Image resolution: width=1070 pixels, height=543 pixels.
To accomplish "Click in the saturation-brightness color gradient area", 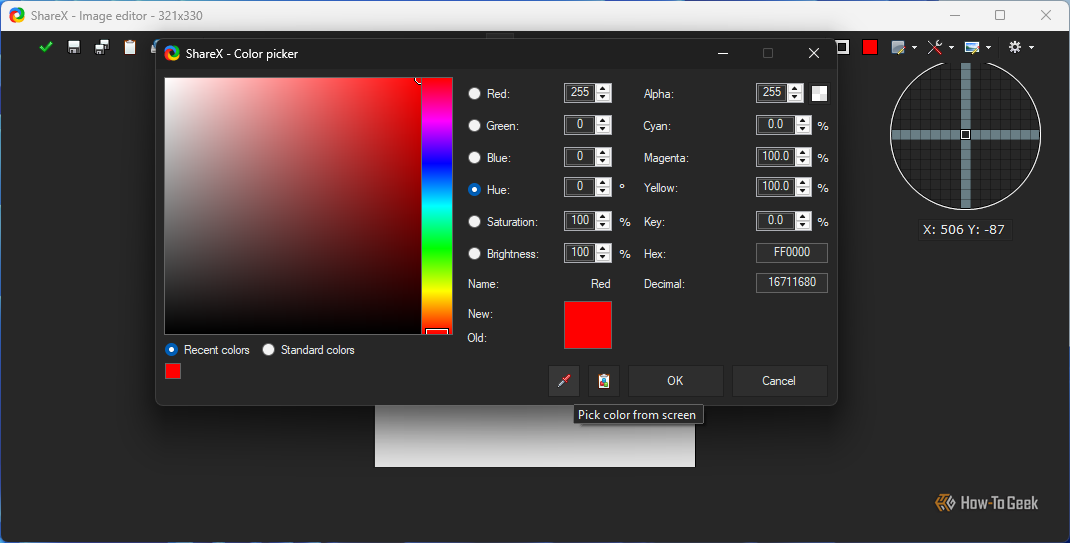I will click(293, 205).
